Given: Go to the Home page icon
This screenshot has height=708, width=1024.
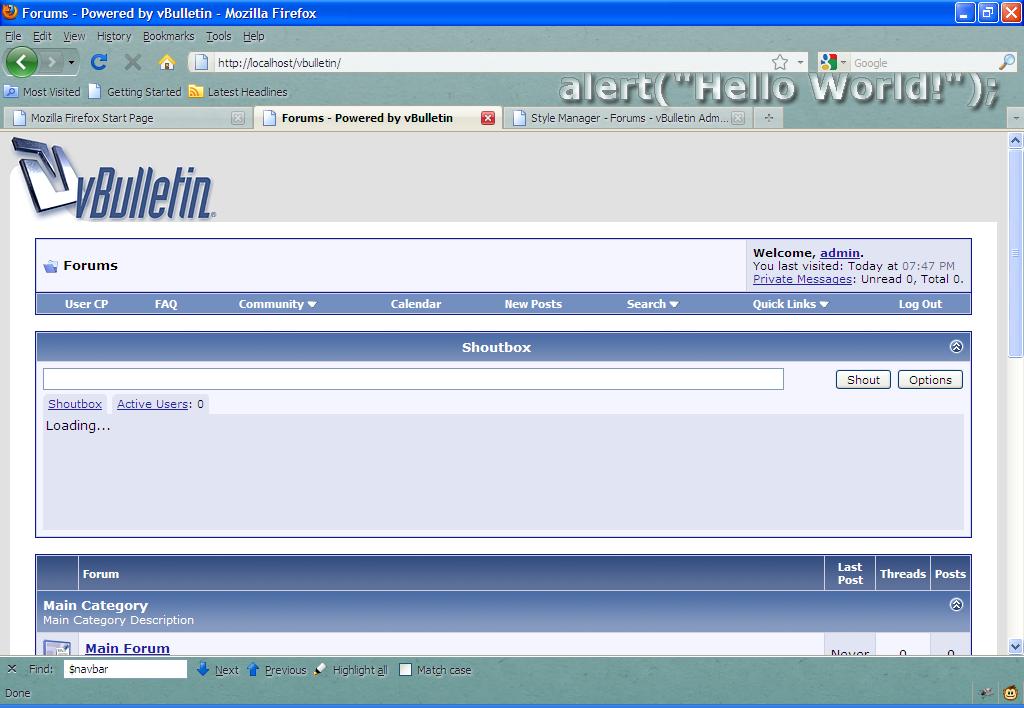Looking at the screenshot, I should coord(167,62).
